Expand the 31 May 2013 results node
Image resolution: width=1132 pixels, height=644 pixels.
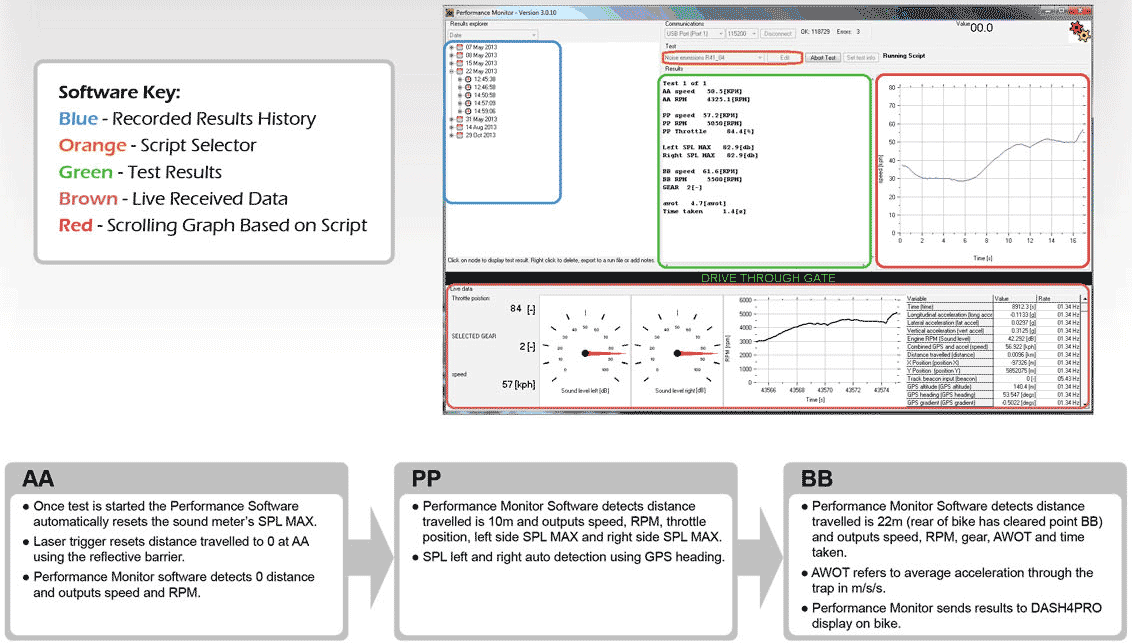coord(452,118)
